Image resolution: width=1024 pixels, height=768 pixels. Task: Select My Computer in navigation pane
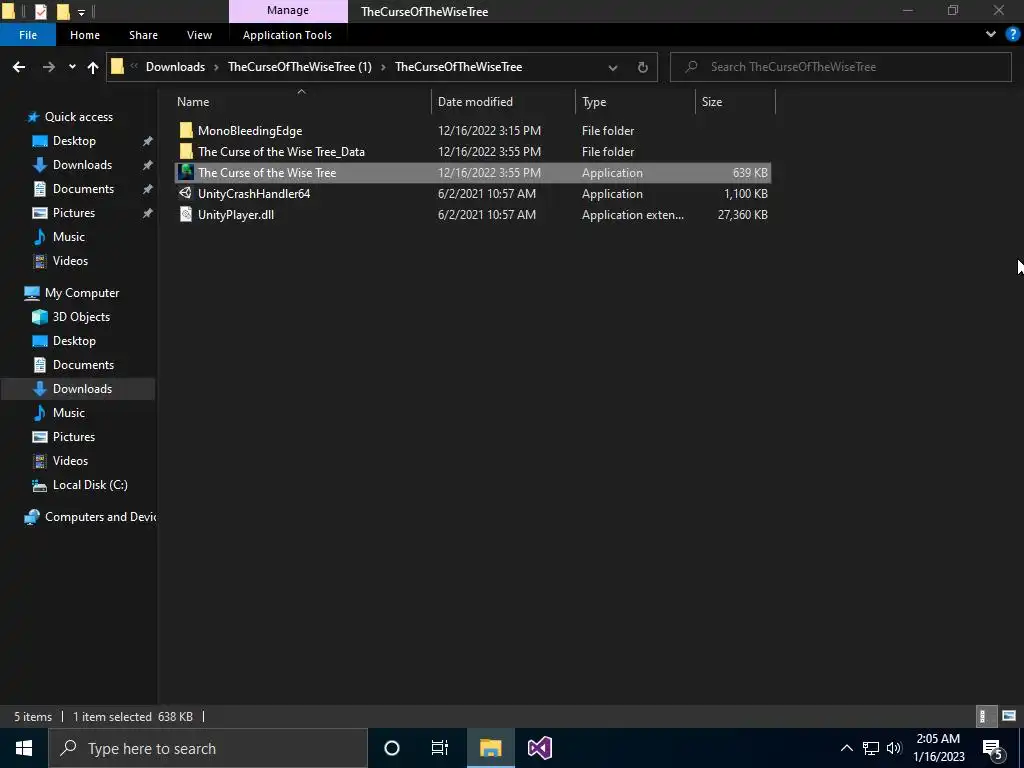point(82,293)
